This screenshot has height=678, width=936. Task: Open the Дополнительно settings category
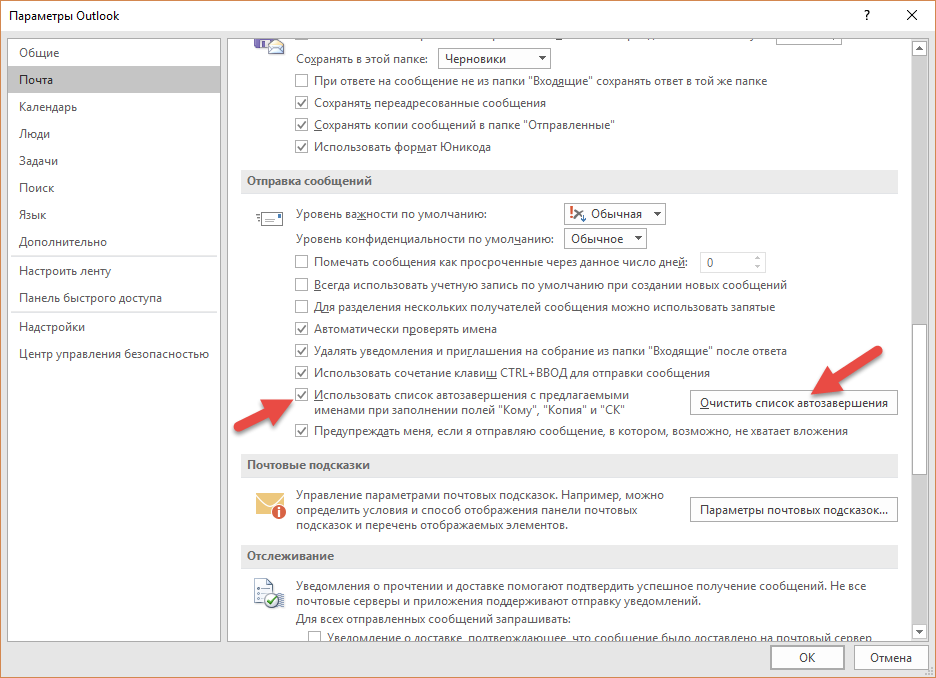(114, 242)
